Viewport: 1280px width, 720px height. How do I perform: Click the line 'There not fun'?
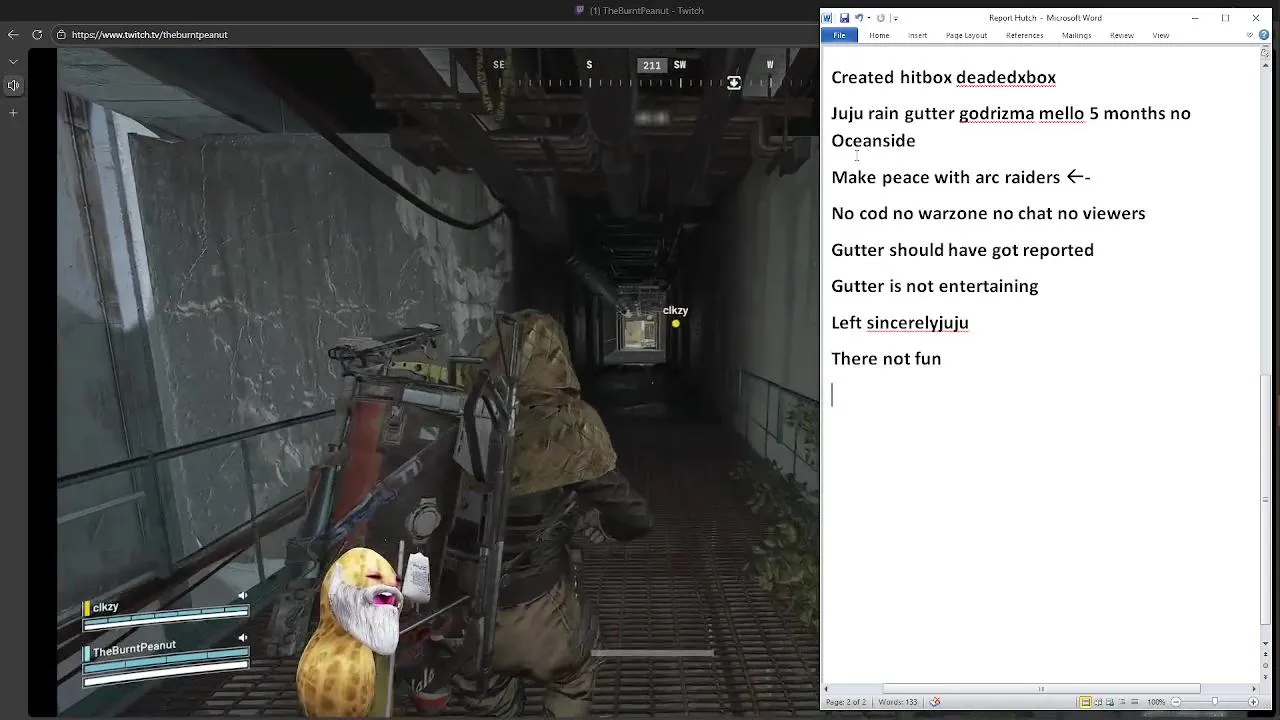[886, 359]
